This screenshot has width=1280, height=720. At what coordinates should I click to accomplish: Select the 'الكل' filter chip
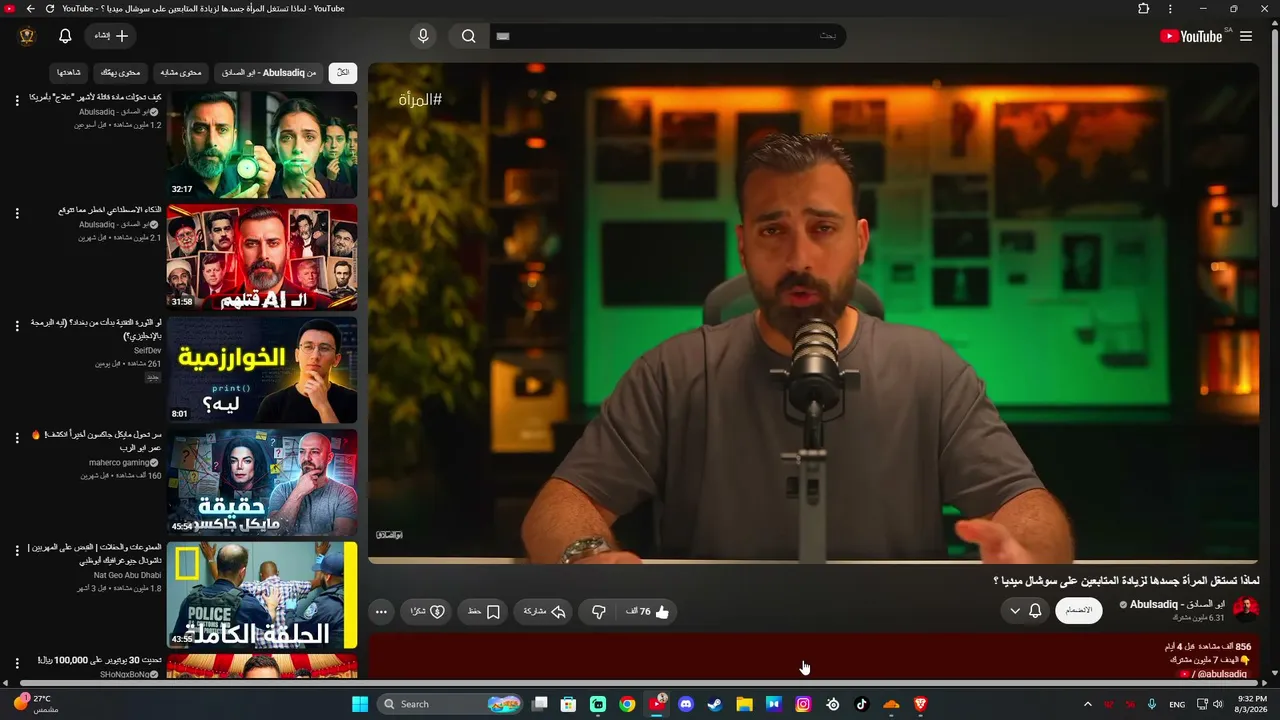pos(343,73)
